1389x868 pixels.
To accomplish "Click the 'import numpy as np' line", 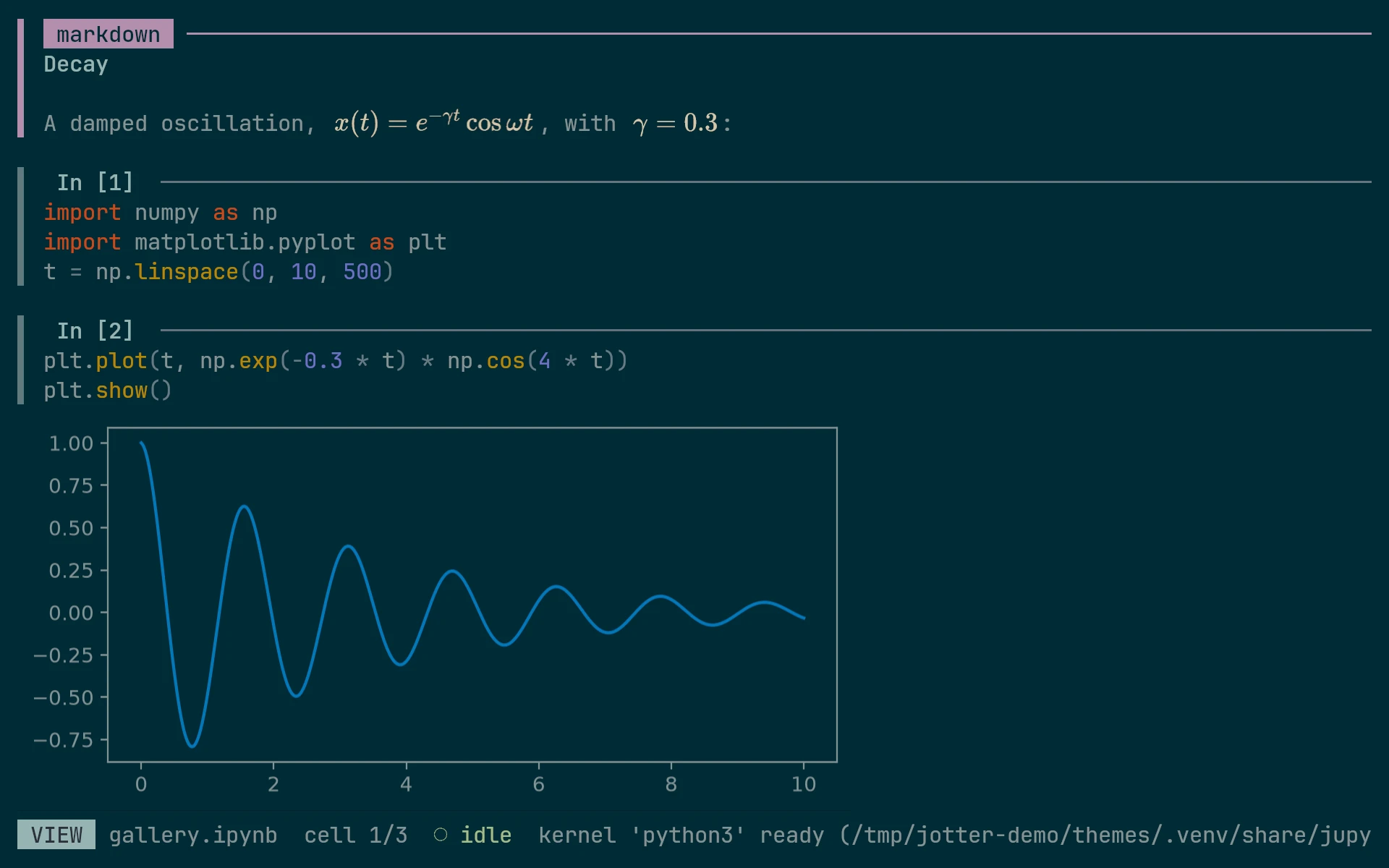I will click(x=161, y=213).
